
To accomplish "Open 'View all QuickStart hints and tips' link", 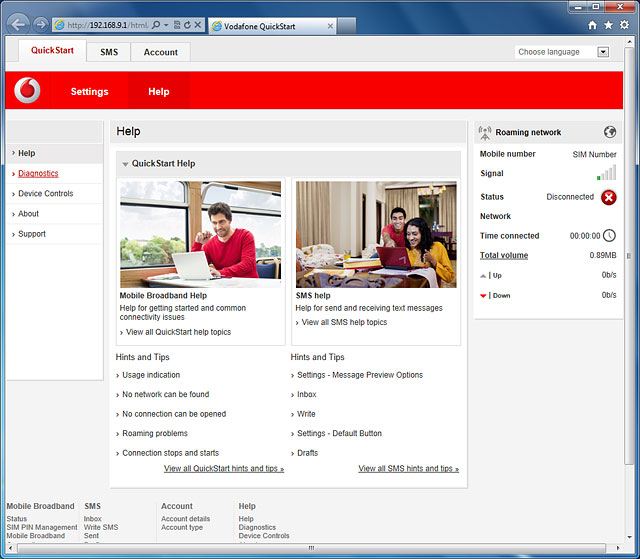I will (224, 468).
